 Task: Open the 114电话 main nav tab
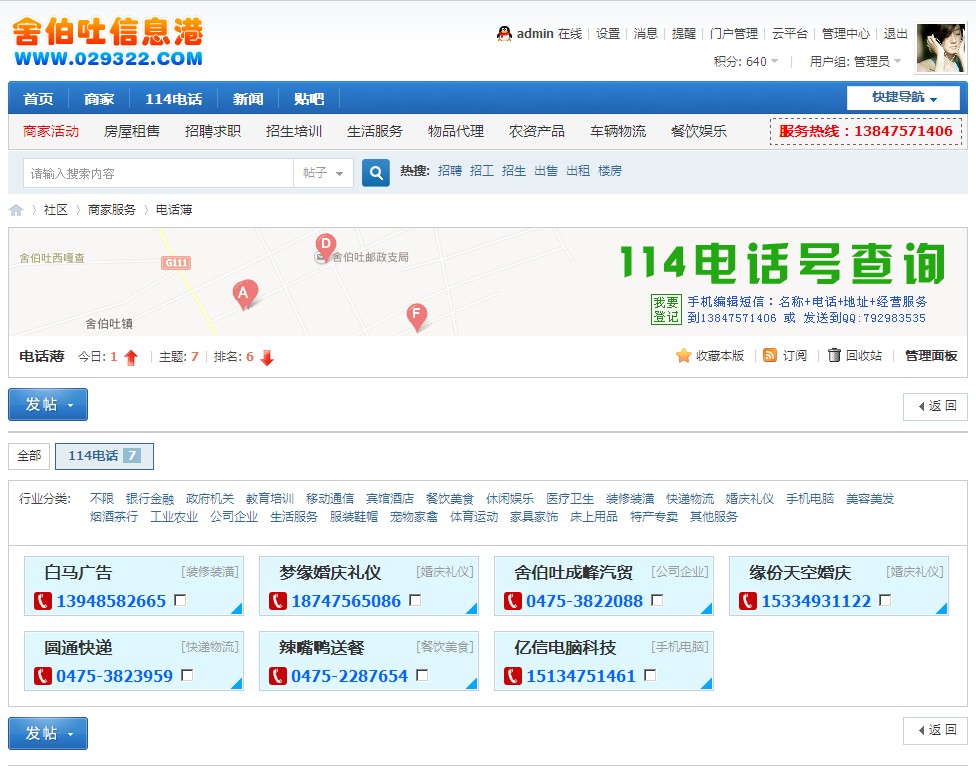173,99
